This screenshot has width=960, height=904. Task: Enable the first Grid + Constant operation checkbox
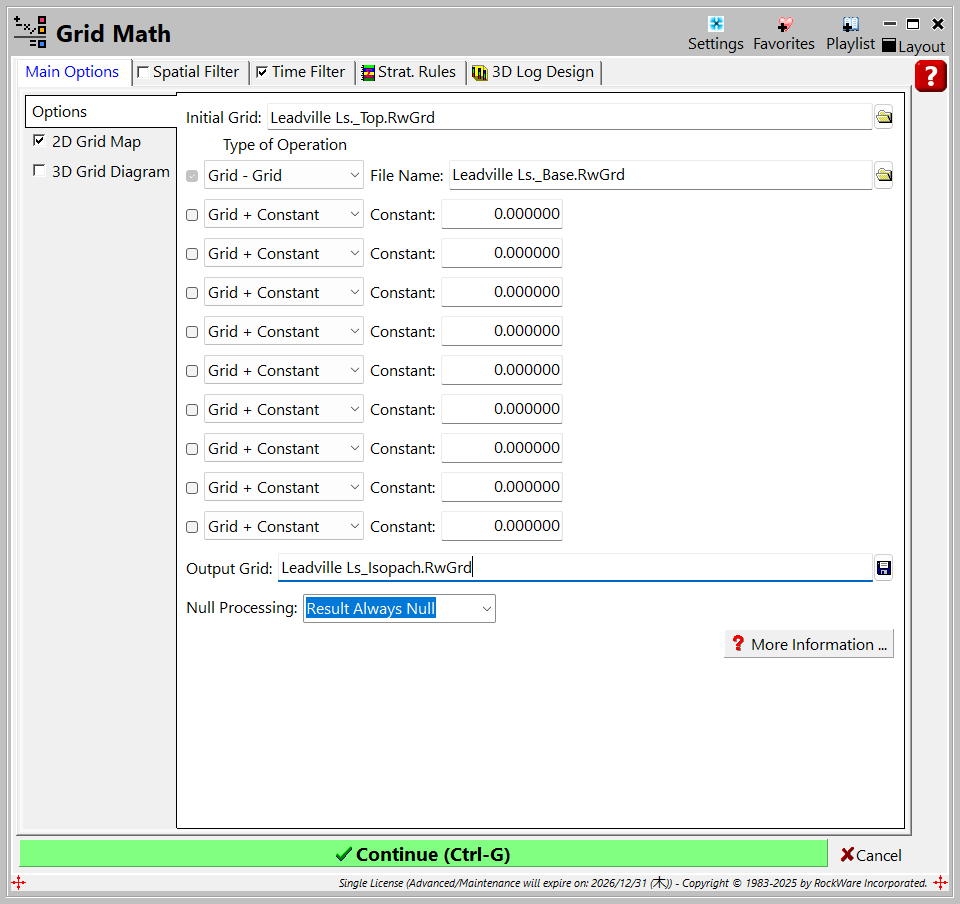coord(192,215)
